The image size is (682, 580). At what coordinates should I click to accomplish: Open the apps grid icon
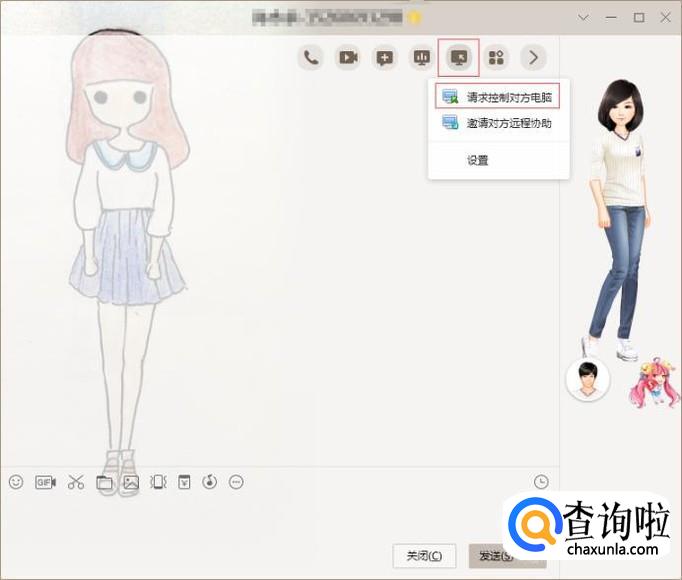coord(496,57)
